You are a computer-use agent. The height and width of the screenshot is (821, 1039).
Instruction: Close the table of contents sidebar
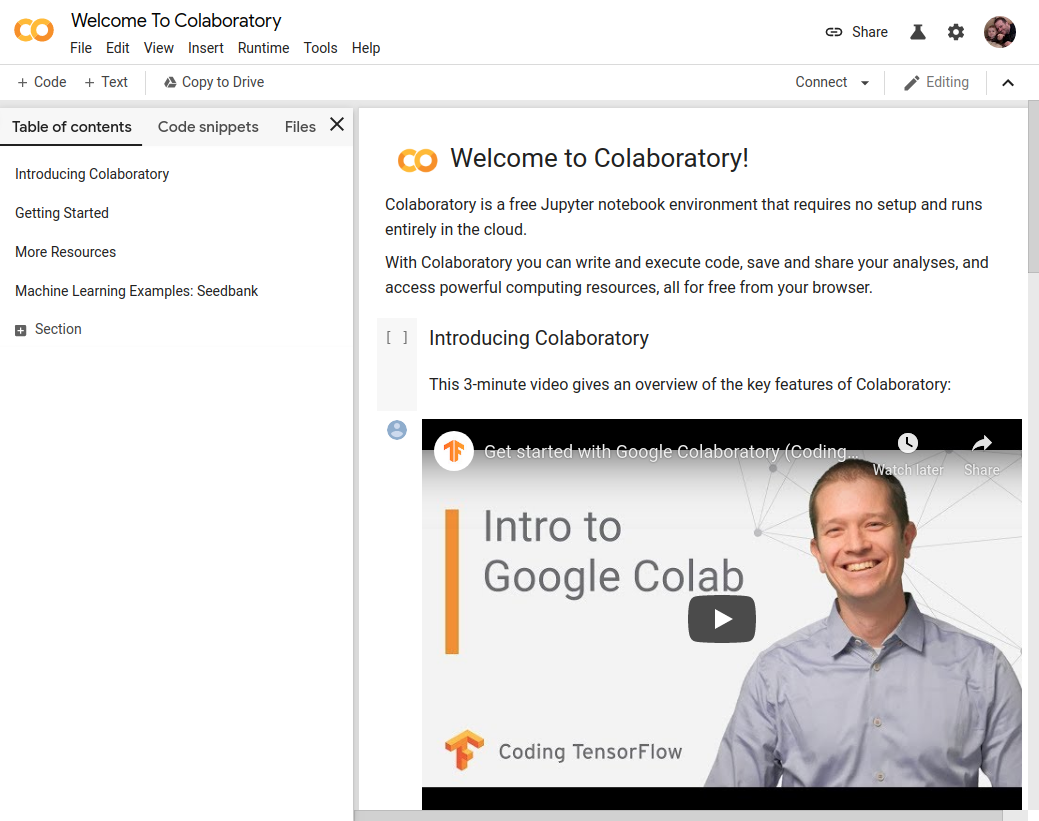[x=337, y=125]
